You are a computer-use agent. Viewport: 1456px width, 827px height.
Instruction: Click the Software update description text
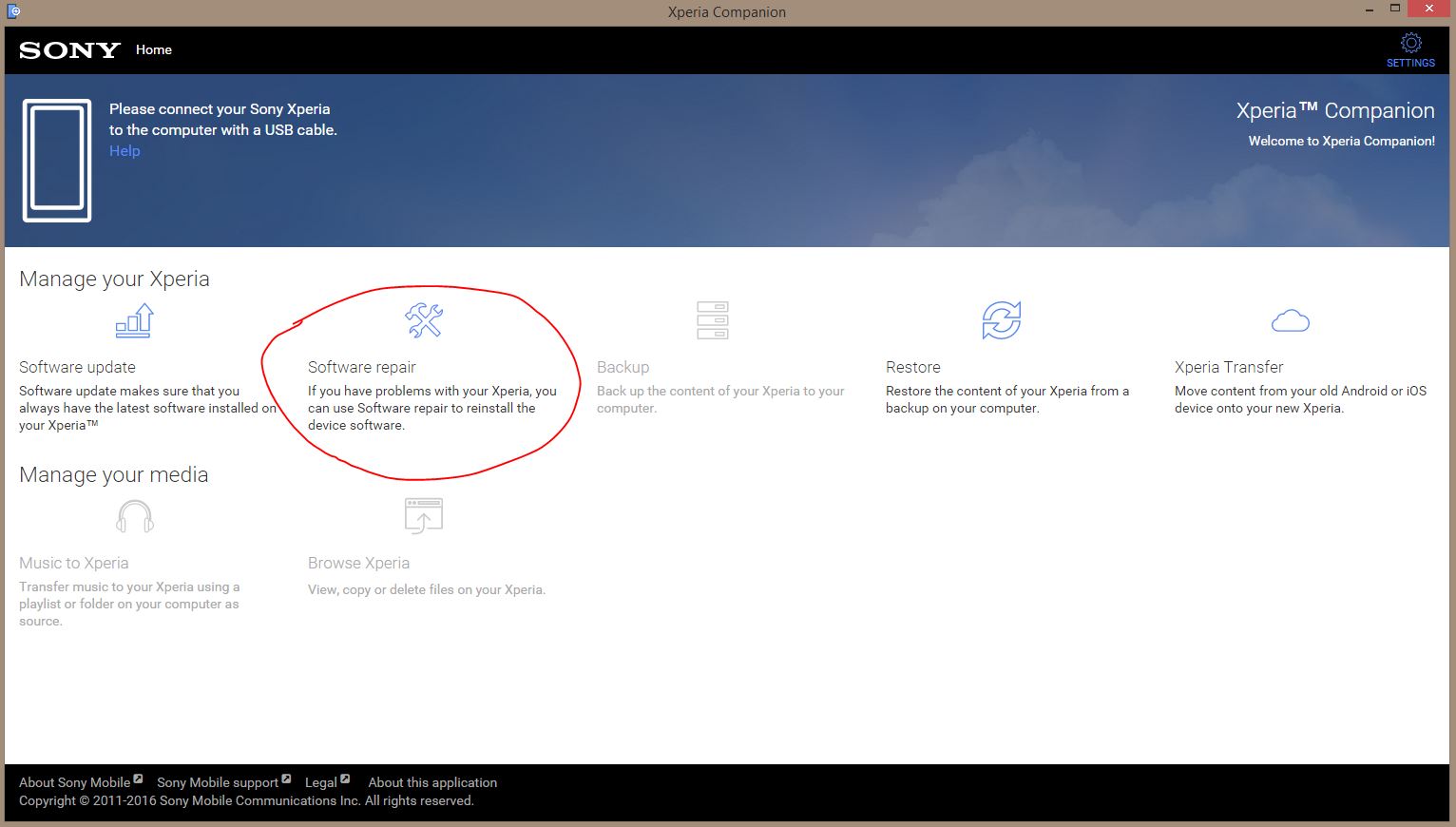147,408
